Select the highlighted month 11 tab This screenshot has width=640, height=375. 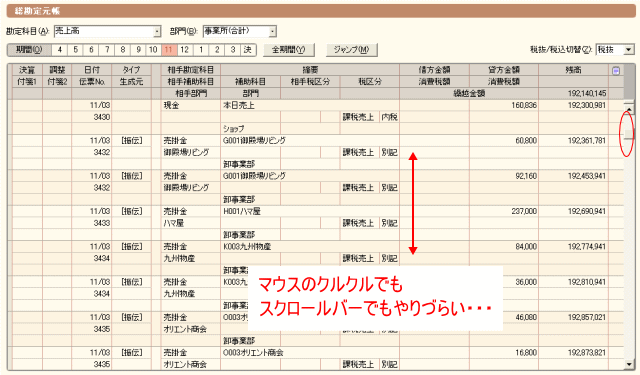click(169, 50)
